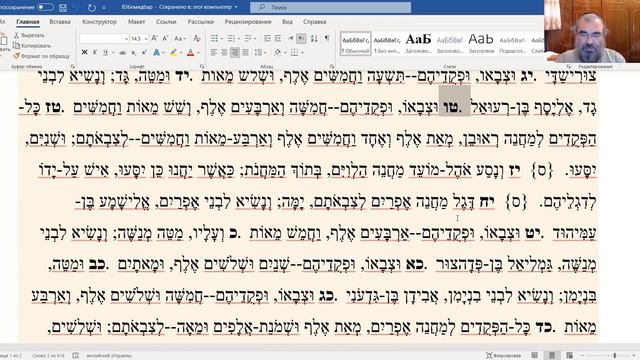Click the Center alignment icon

point(224,52)
